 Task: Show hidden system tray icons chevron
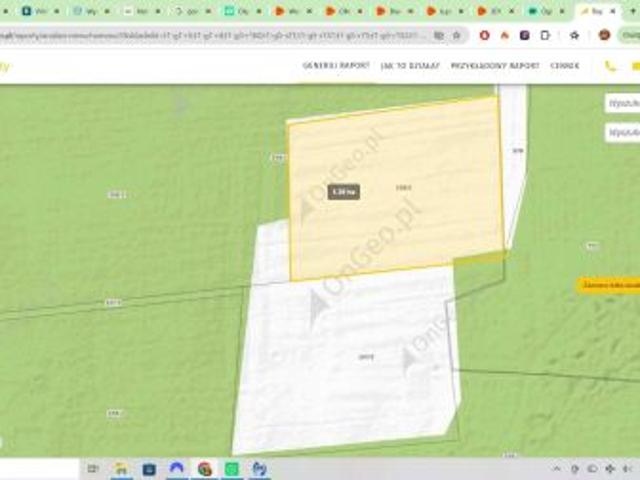coord(557,469)
